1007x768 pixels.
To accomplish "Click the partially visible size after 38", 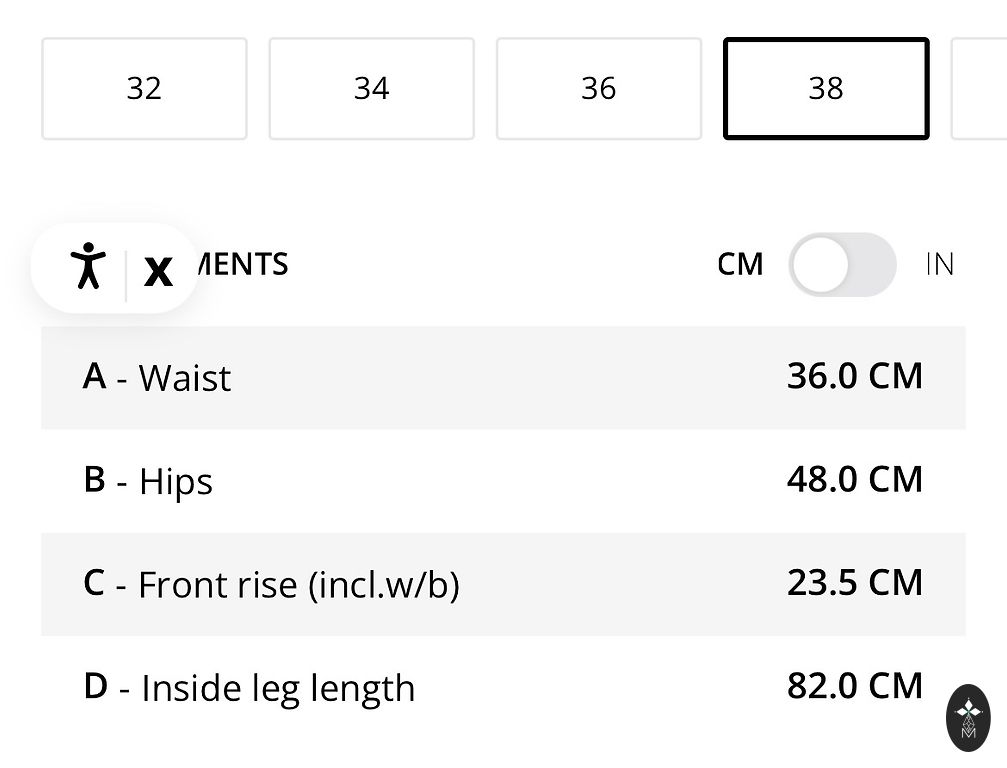I will coord(980,89).
